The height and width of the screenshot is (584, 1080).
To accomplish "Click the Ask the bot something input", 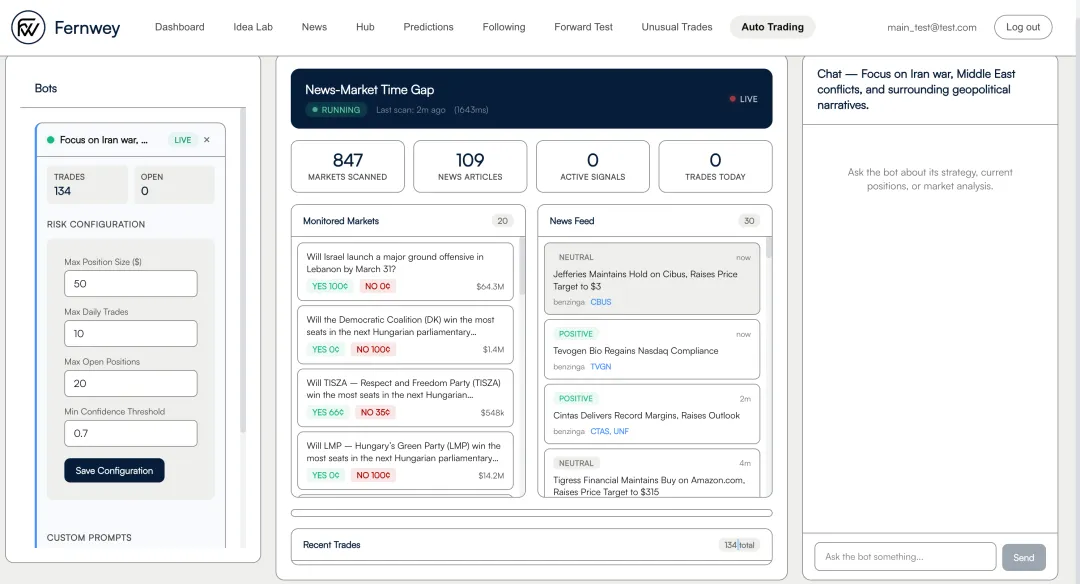I will [x=905, y=556].
